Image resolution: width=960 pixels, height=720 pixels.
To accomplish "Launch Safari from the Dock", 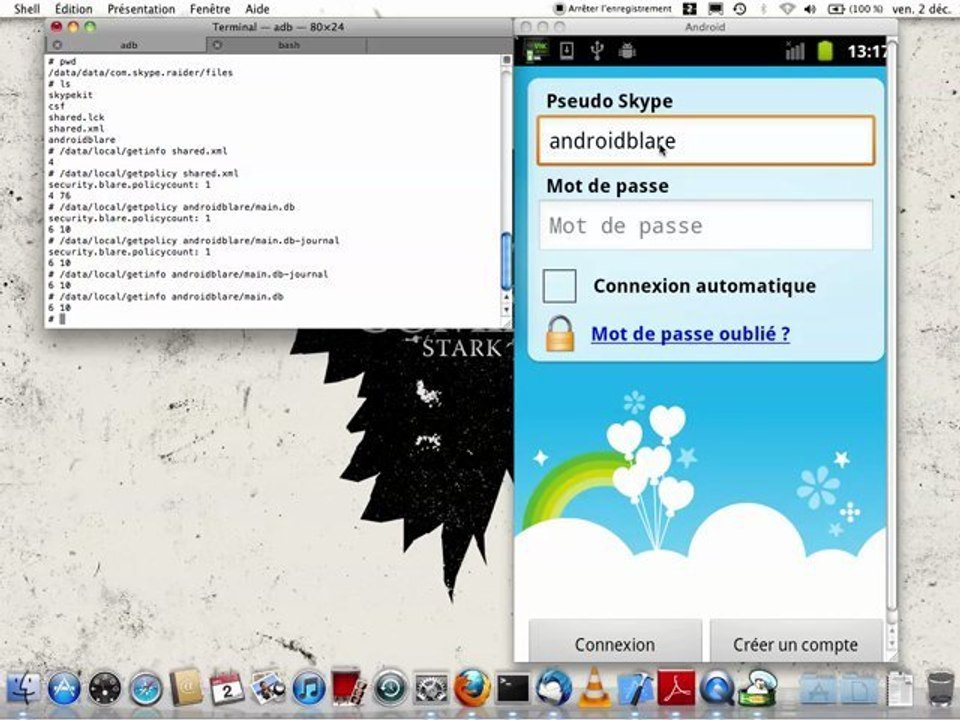I will point(146,688).
